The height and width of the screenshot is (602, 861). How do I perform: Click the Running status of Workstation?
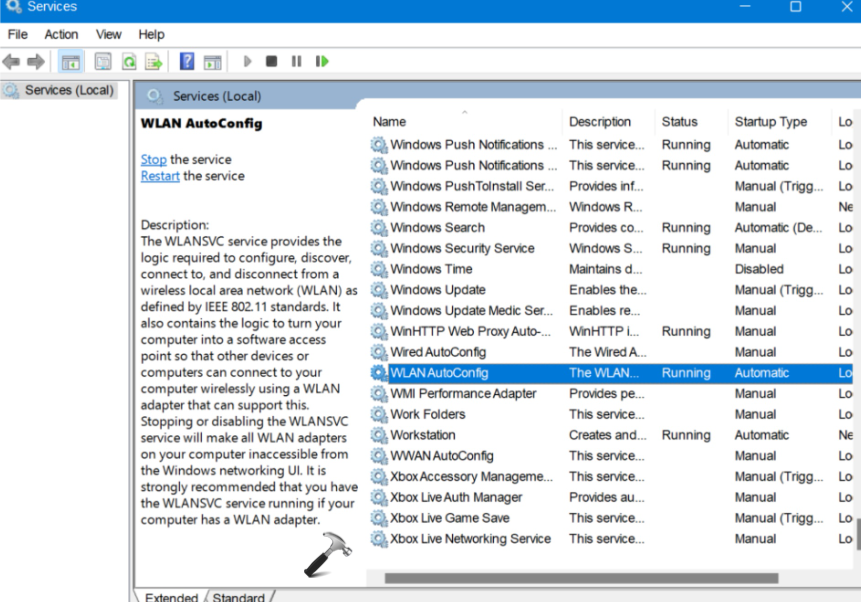coord(686,435)
